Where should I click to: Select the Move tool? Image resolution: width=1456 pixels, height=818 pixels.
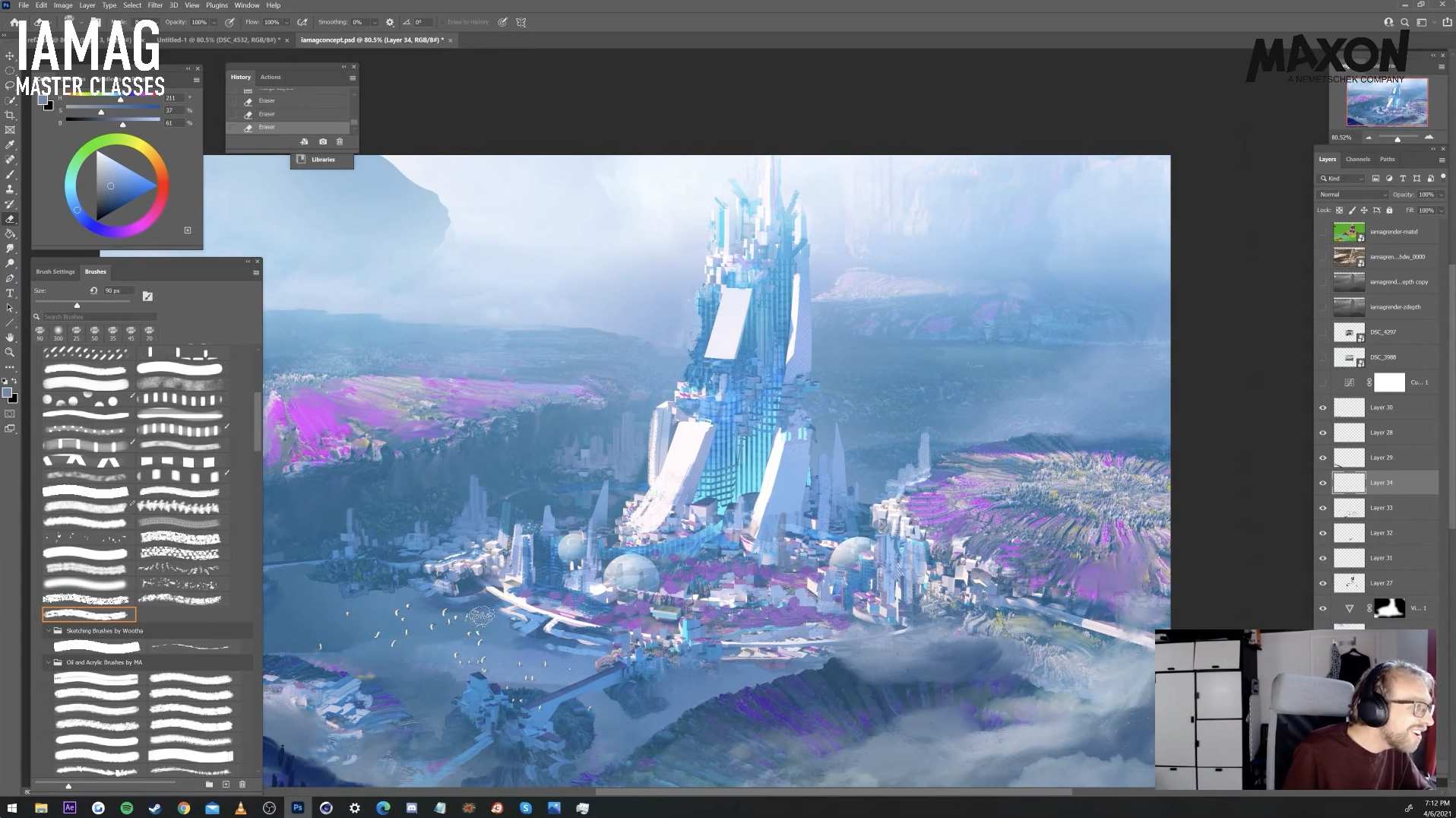pos(10,57)
